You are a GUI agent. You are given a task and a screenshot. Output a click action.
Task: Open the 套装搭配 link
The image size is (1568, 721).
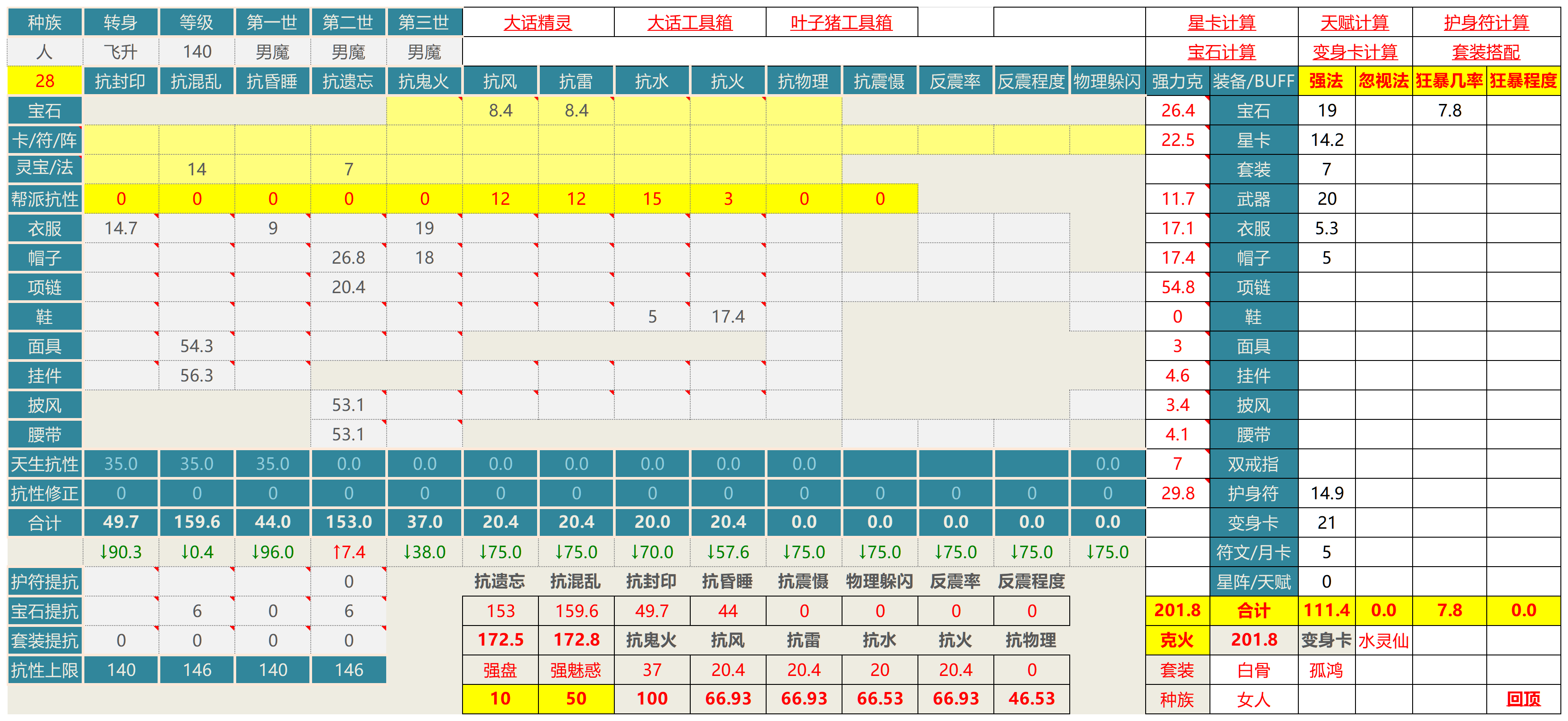point(1486,52)
